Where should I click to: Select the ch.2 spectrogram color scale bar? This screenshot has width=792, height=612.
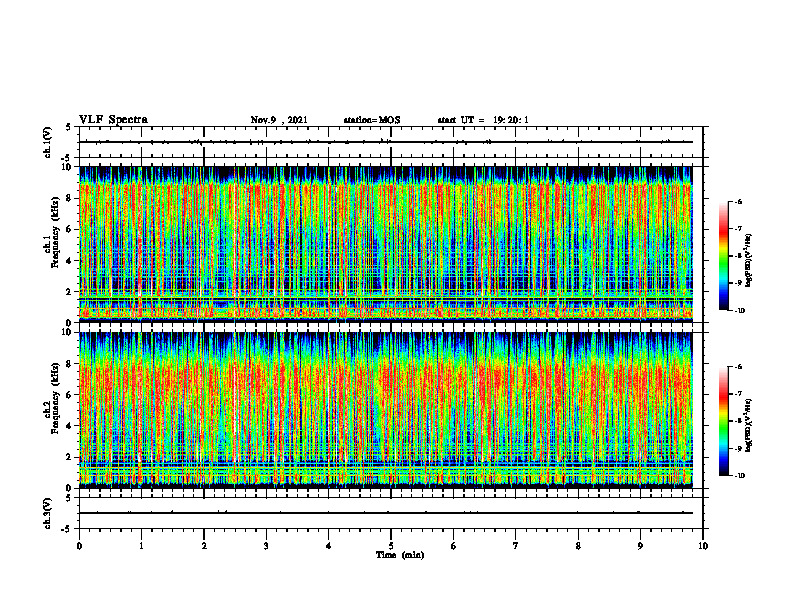point(723,421)
